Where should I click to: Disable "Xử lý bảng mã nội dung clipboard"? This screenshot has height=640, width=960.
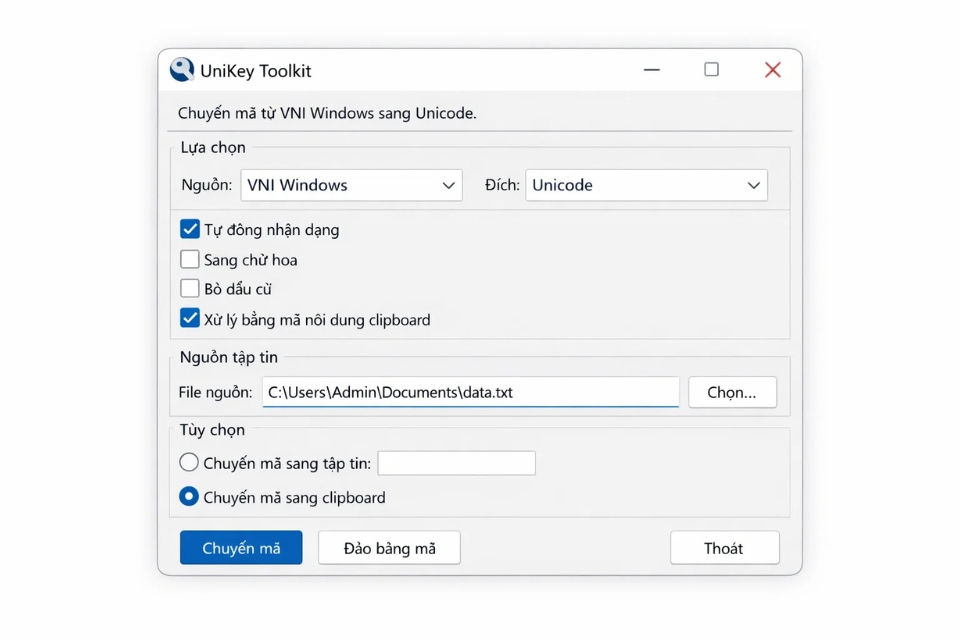pos(189,318)
